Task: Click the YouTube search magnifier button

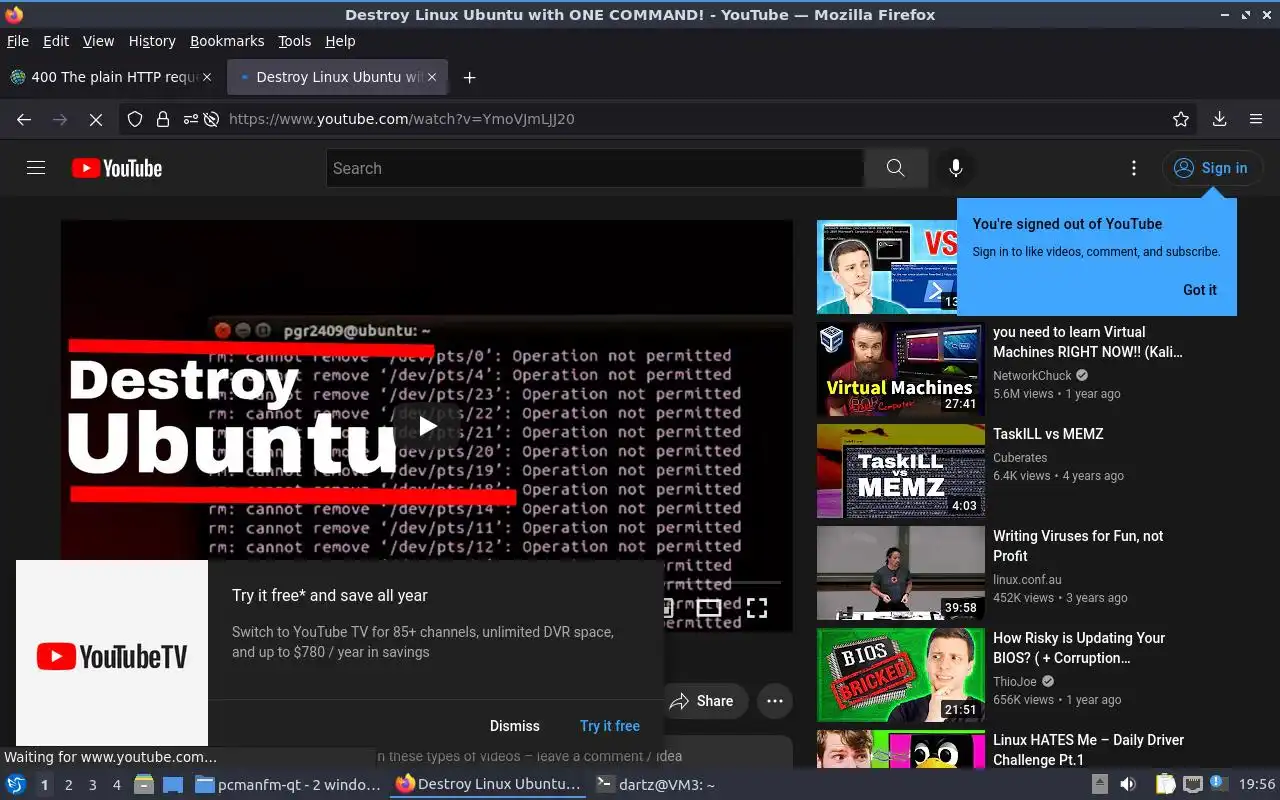Action: point(895,168)
